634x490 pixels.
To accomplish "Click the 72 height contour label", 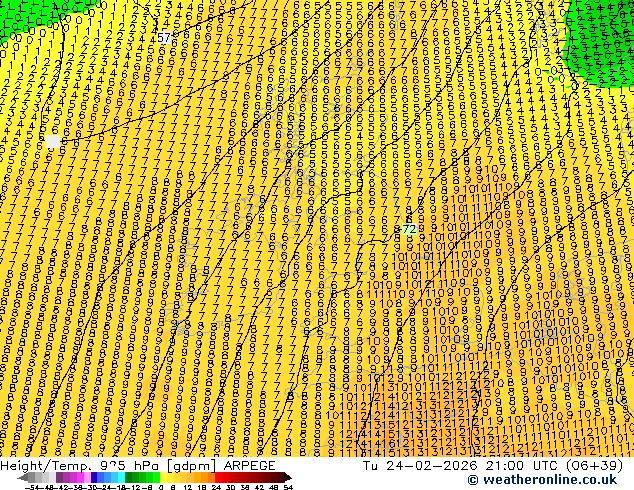I will [409, 229].
